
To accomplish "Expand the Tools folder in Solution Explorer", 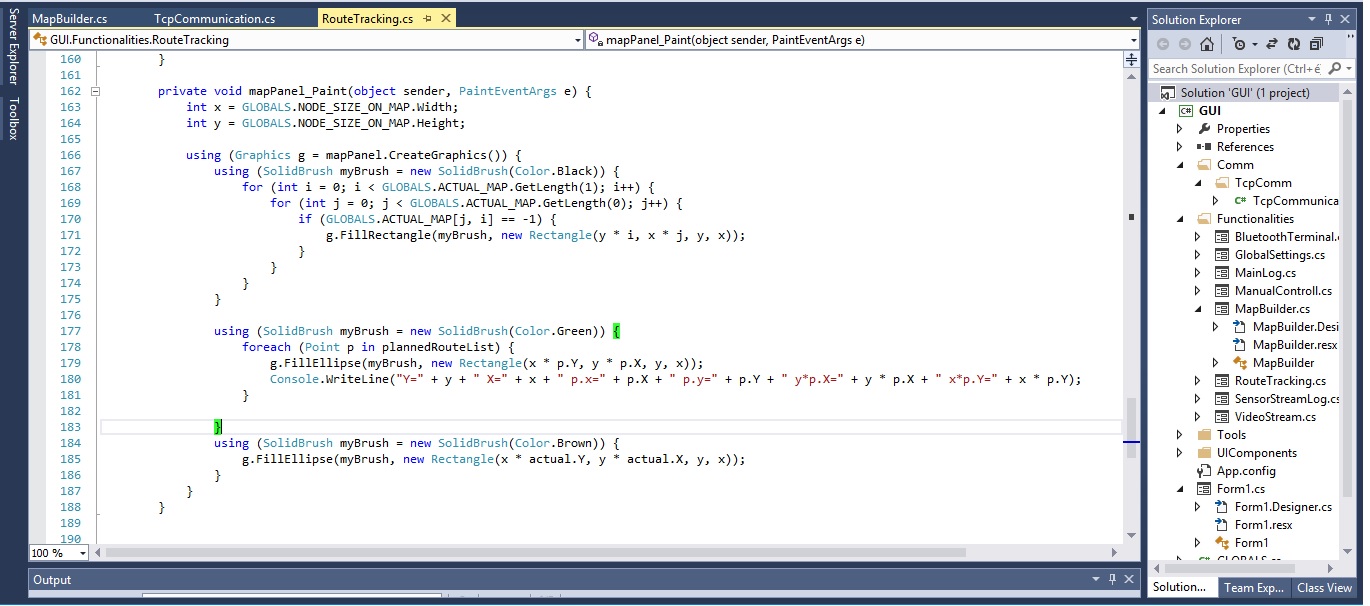I will (x=1180, y=435).
